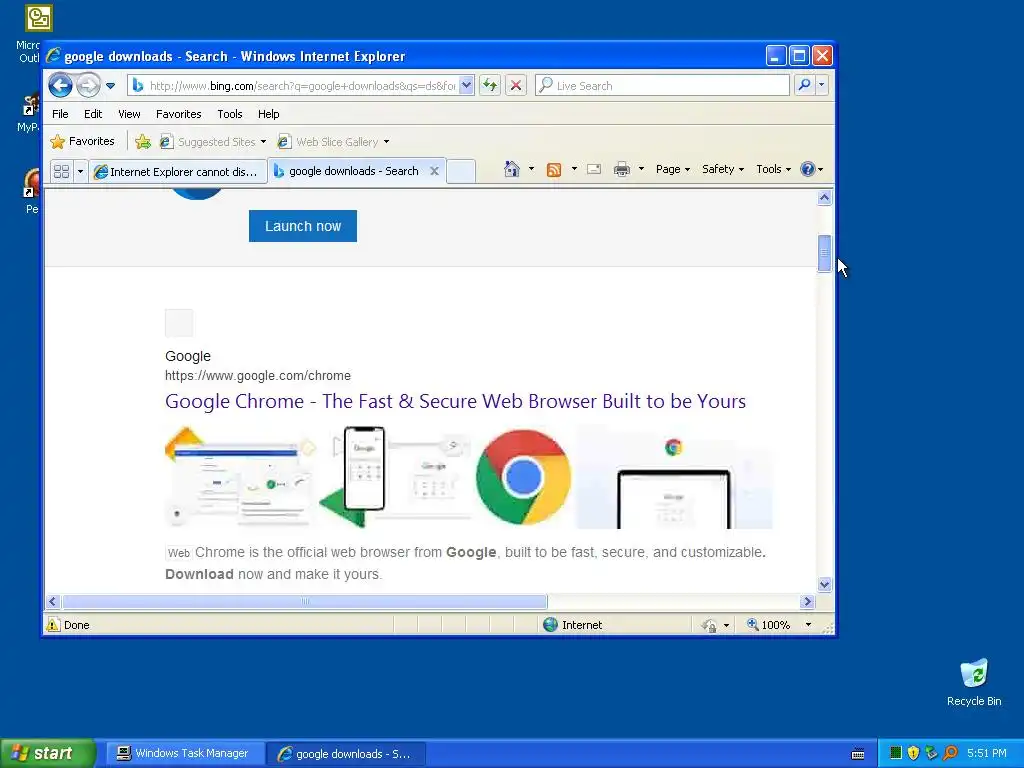Click the RSS feeds icon
This screenshot has width=1024, height=768.
point(554,169)
